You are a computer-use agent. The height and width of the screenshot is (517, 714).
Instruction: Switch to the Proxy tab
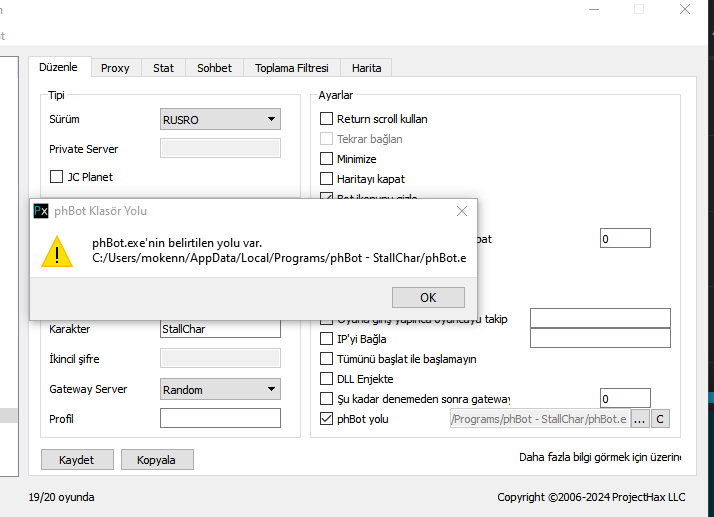click(115, 68)
